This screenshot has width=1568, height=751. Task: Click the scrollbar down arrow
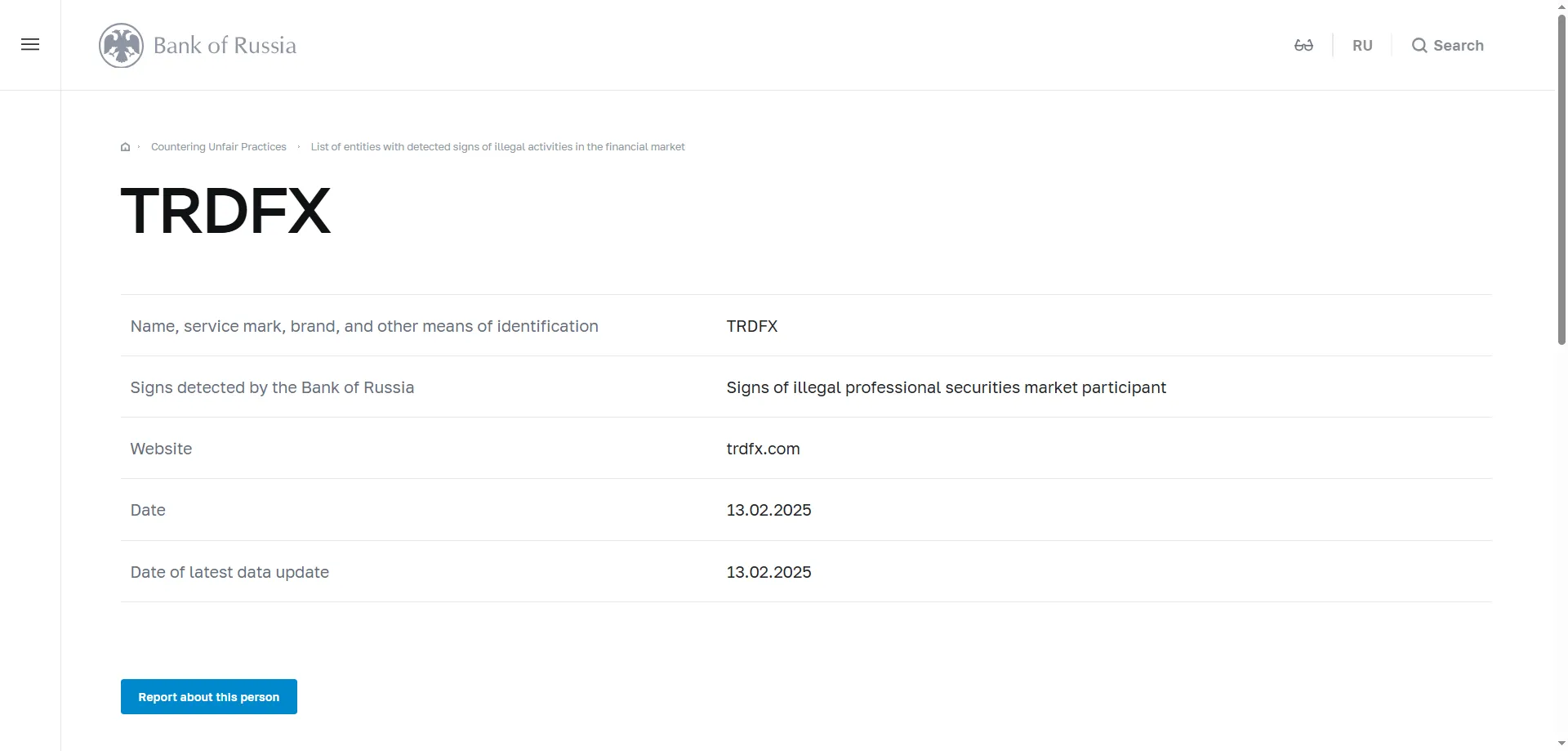tap(1561, 744)
